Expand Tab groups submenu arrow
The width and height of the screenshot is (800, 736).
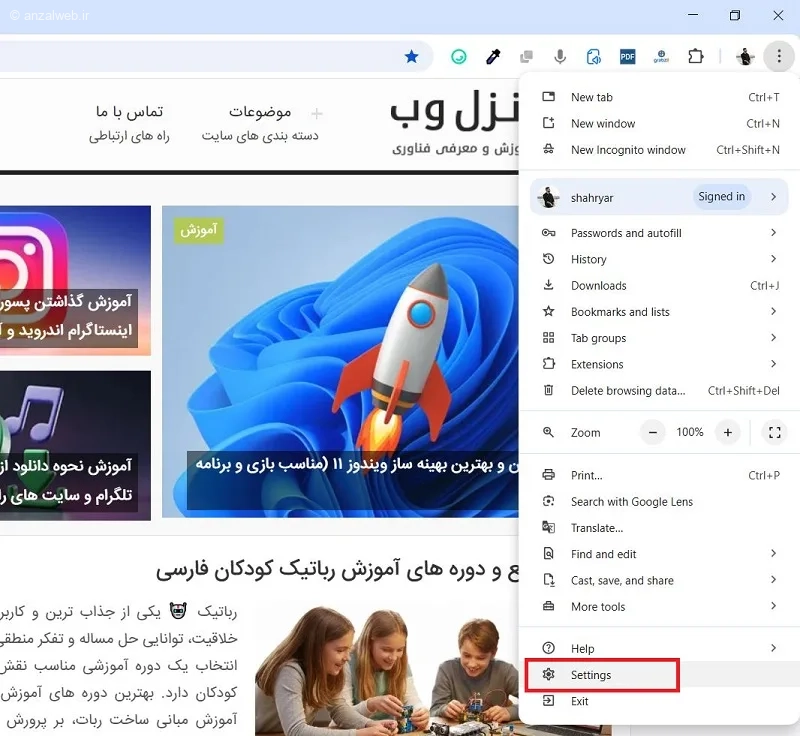(x=773, y=338)
